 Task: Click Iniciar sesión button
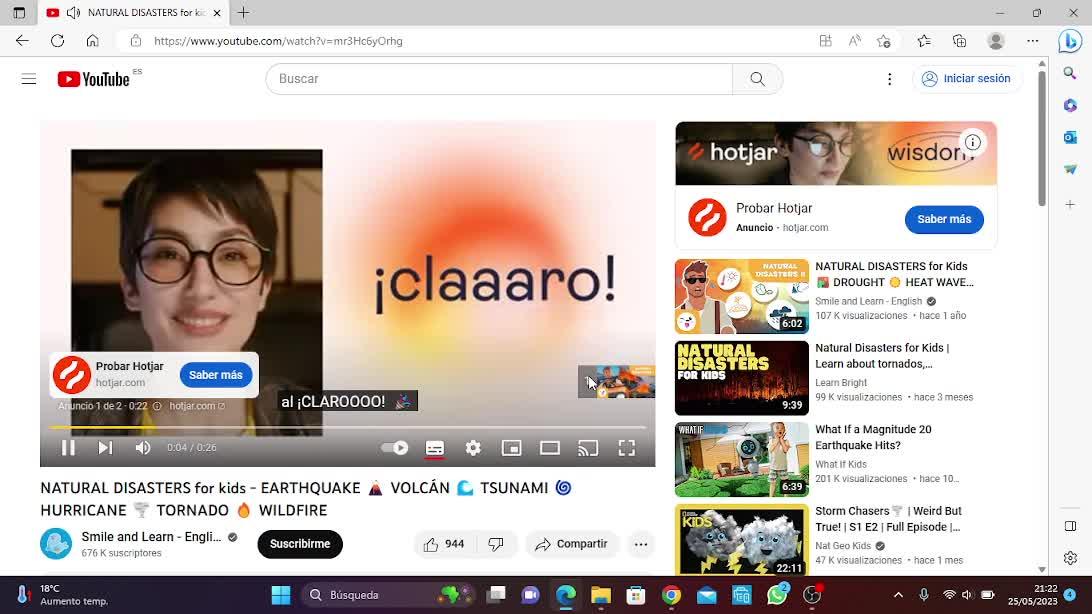click(967, 79)
